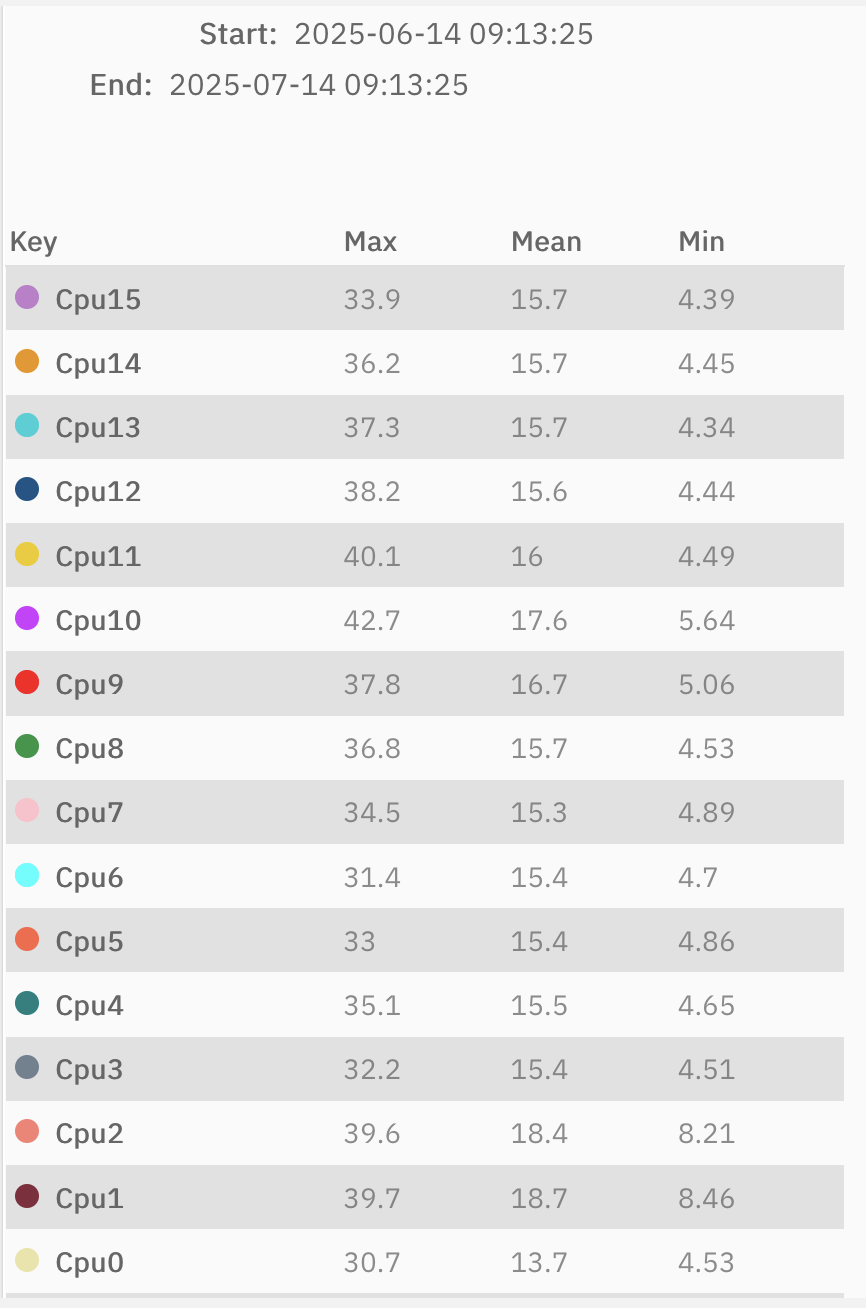Select the Cpu2 series label

pos(90,1134)
